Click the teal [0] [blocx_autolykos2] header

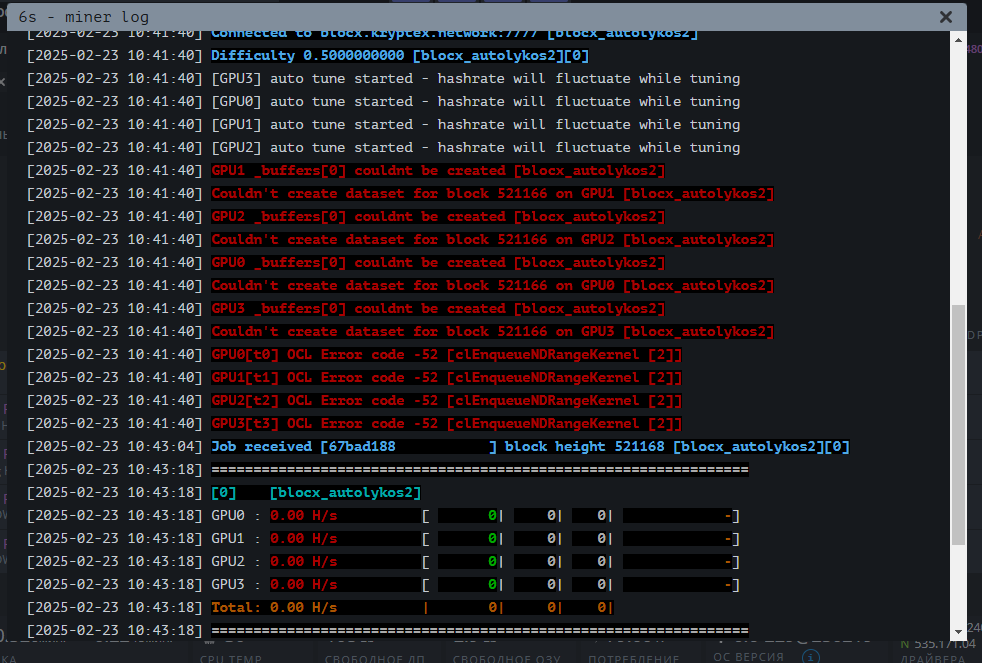(316, 493)
